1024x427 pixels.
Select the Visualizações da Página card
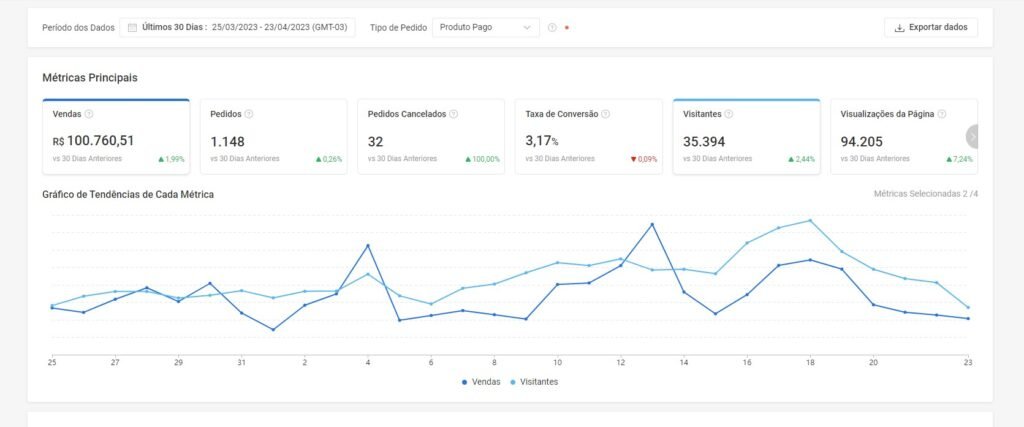[x=900, y=138]
